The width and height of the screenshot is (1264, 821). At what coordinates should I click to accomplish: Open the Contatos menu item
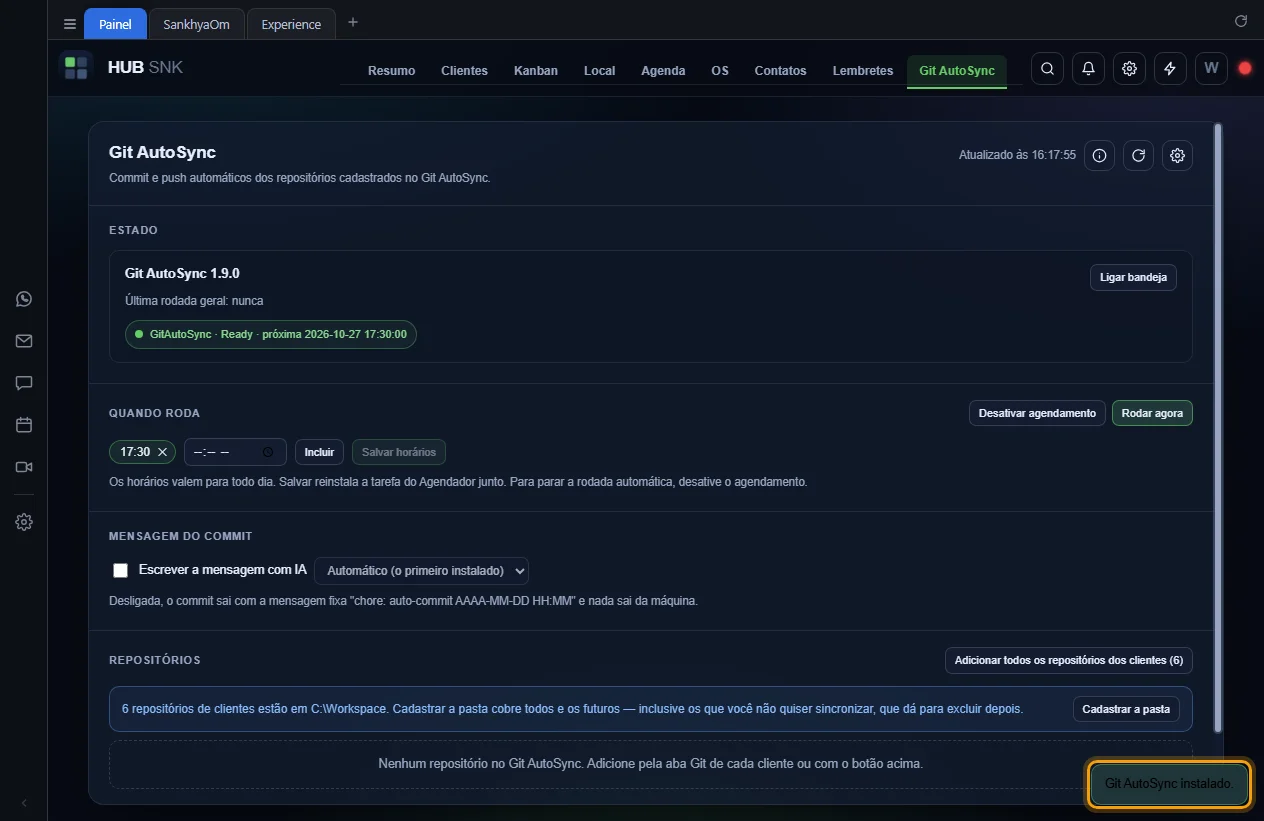point(780,70)
